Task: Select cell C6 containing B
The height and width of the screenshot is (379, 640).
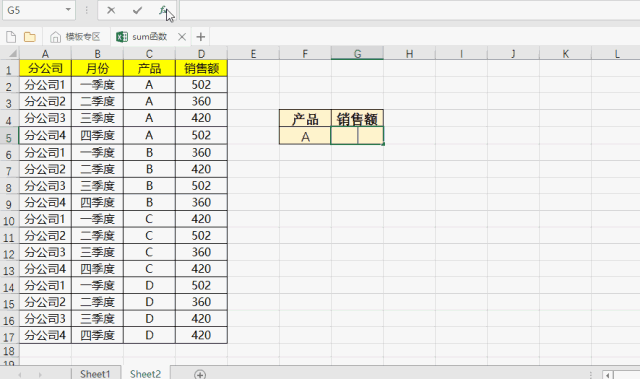Action: (149, 153)
